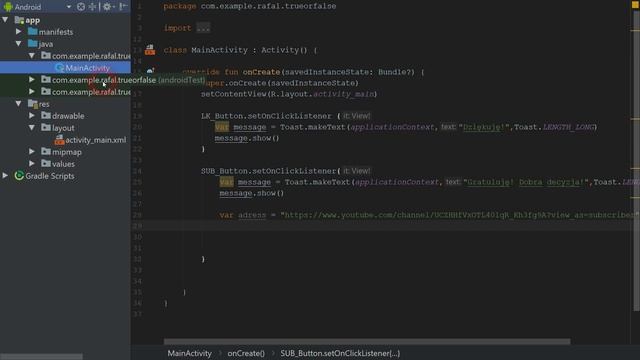Click the drawable folder icon
The image size is (640, 360).
pos(46,116)
